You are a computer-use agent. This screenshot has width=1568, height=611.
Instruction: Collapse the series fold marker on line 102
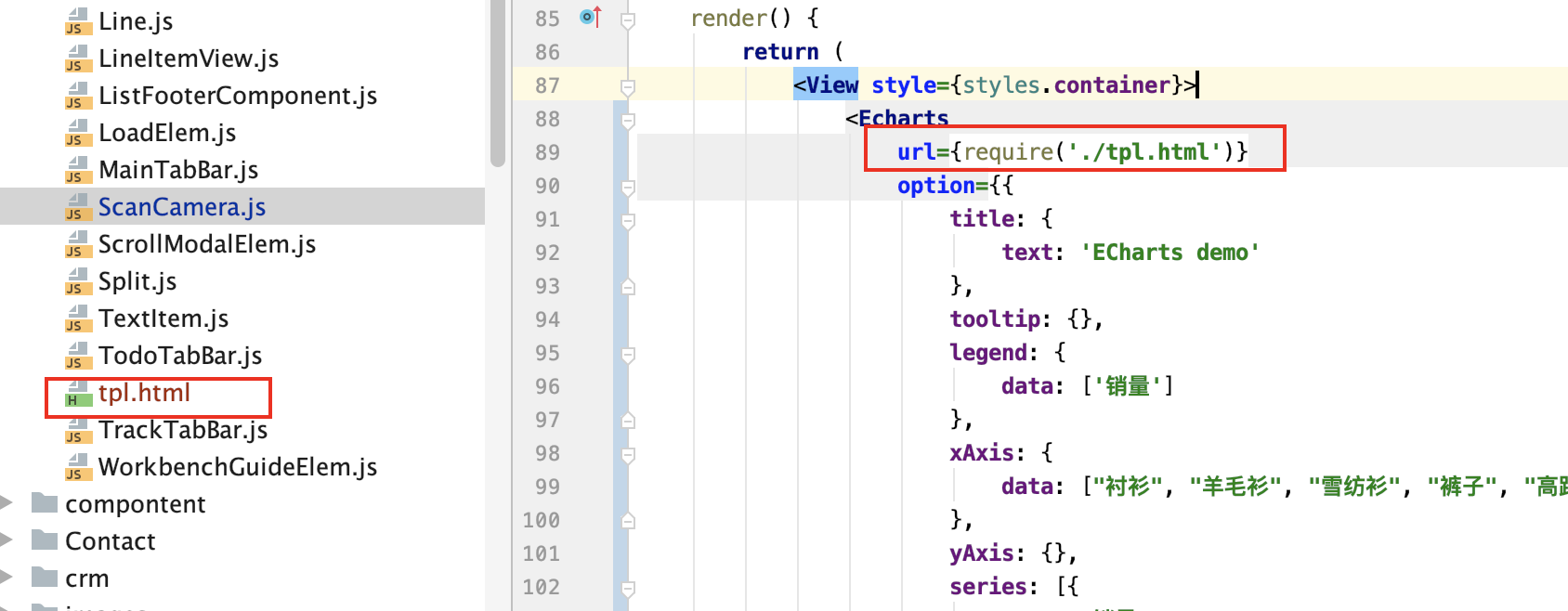tap(628, 589)
